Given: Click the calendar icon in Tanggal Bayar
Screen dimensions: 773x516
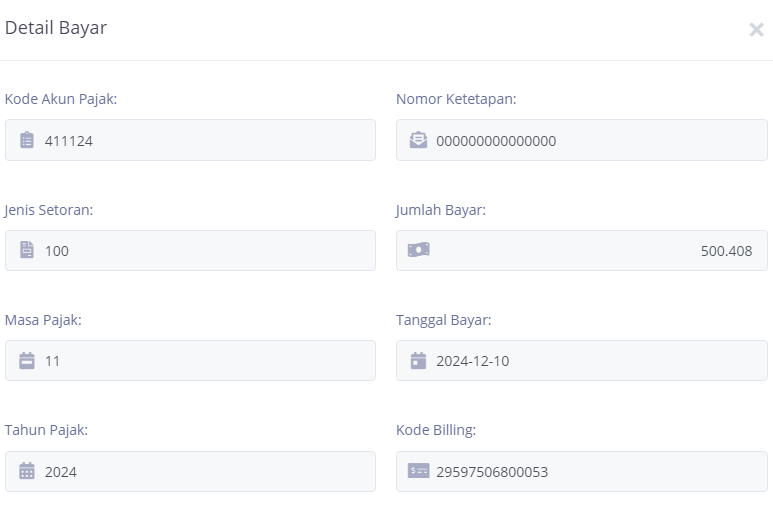Looking at the screenshot, I should click(418, 360).
